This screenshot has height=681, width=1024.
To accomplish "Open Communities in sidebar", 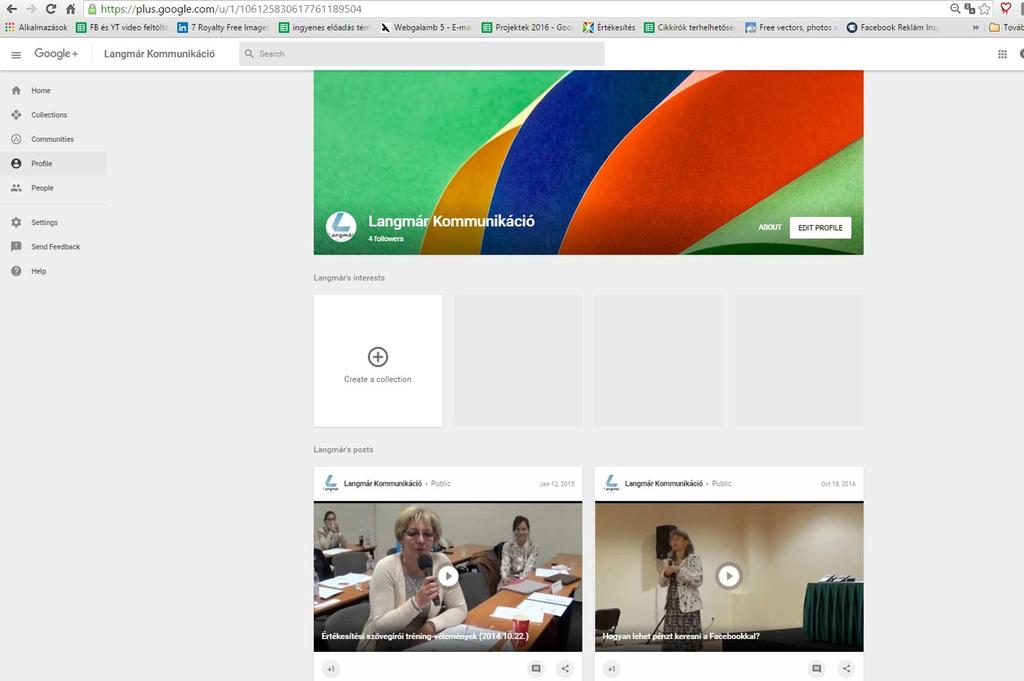I will tap(54, 139).
